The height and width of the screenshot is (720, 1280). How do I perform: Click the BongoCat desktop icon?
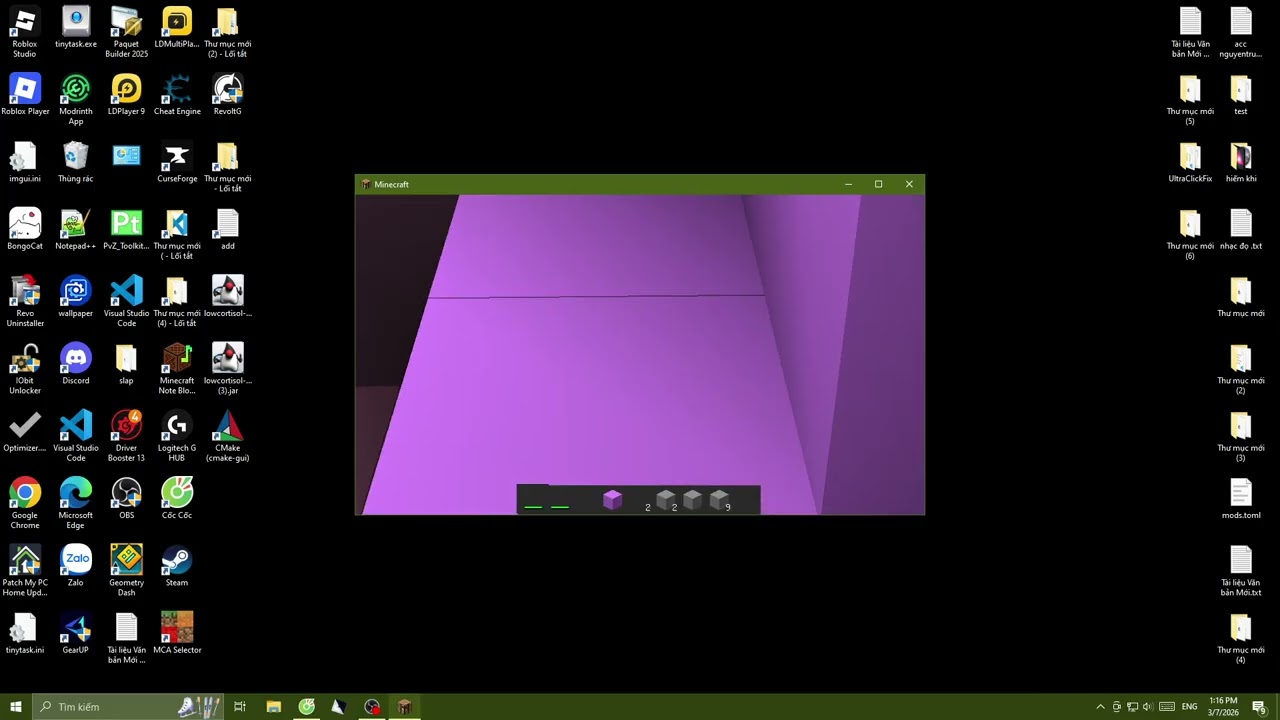pyautogui.click(x=25, y=229)
